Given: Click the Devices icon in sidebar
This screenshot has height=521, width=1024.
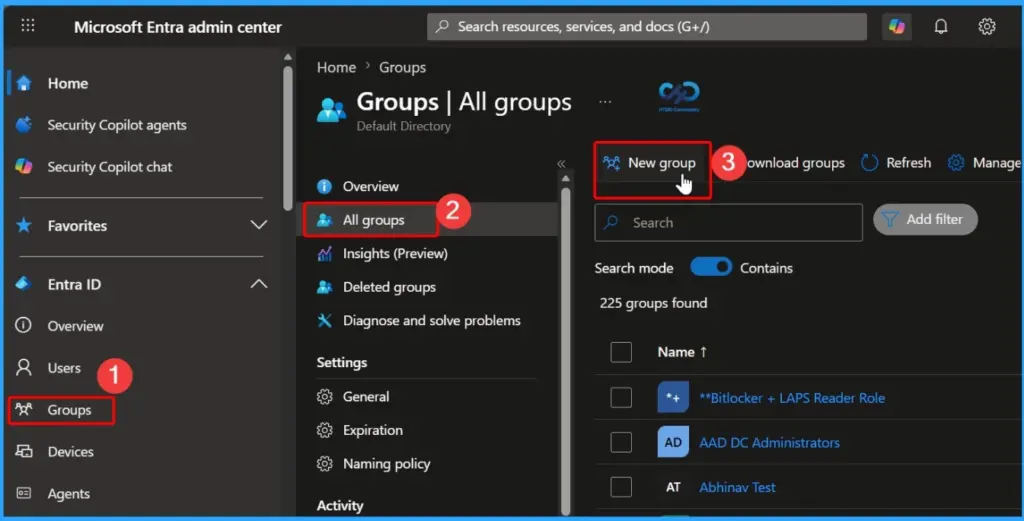Looking at the screenshot, I should tap(24, 451).
